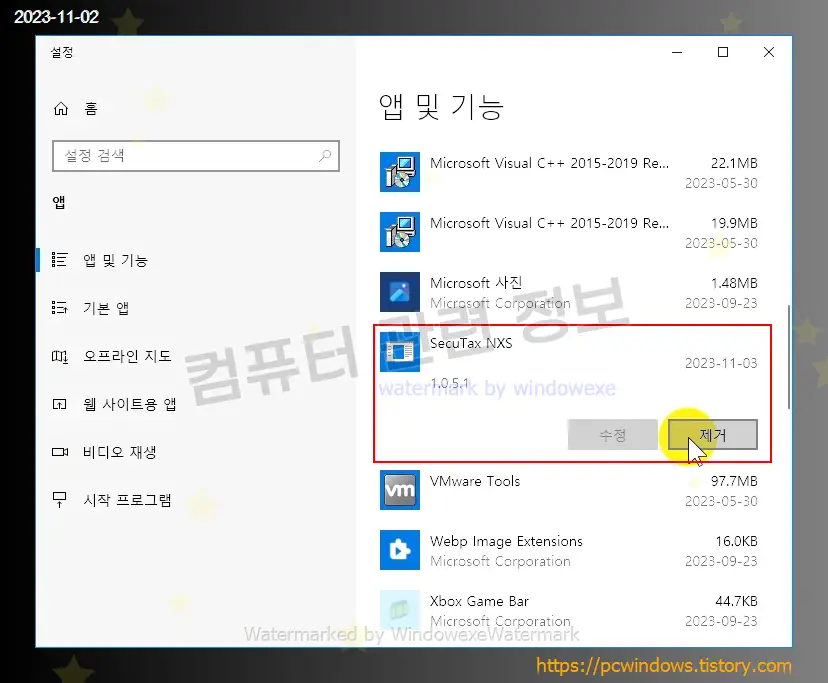Viewport: 828px width, 683px height.
Task: Click the 앱 및 기능 list icon
Action: pyautogui.click(x=60, y=260)
